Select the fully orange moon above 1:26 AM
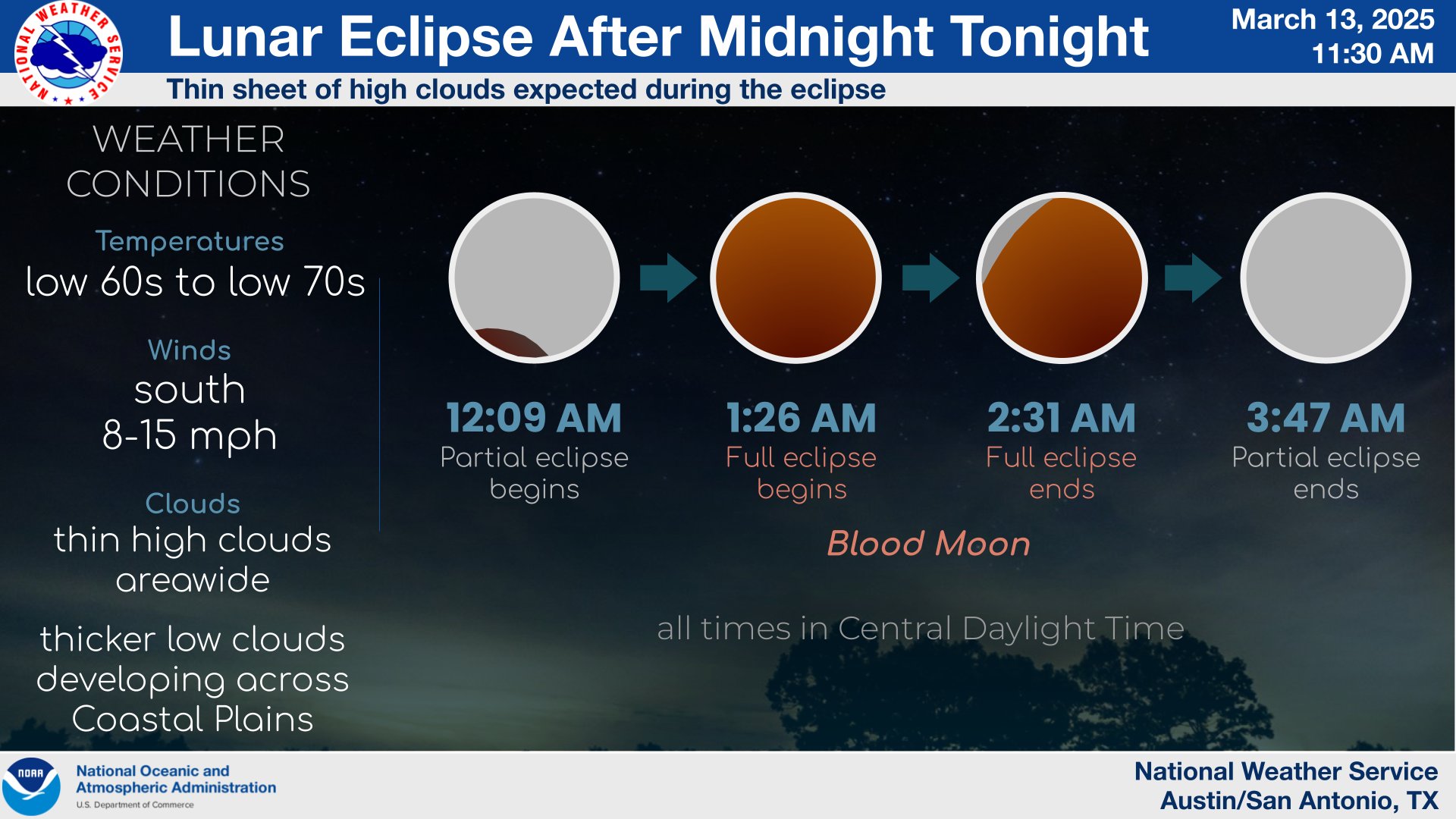The width and height of the screenshot is (1456, 819). 796,278
